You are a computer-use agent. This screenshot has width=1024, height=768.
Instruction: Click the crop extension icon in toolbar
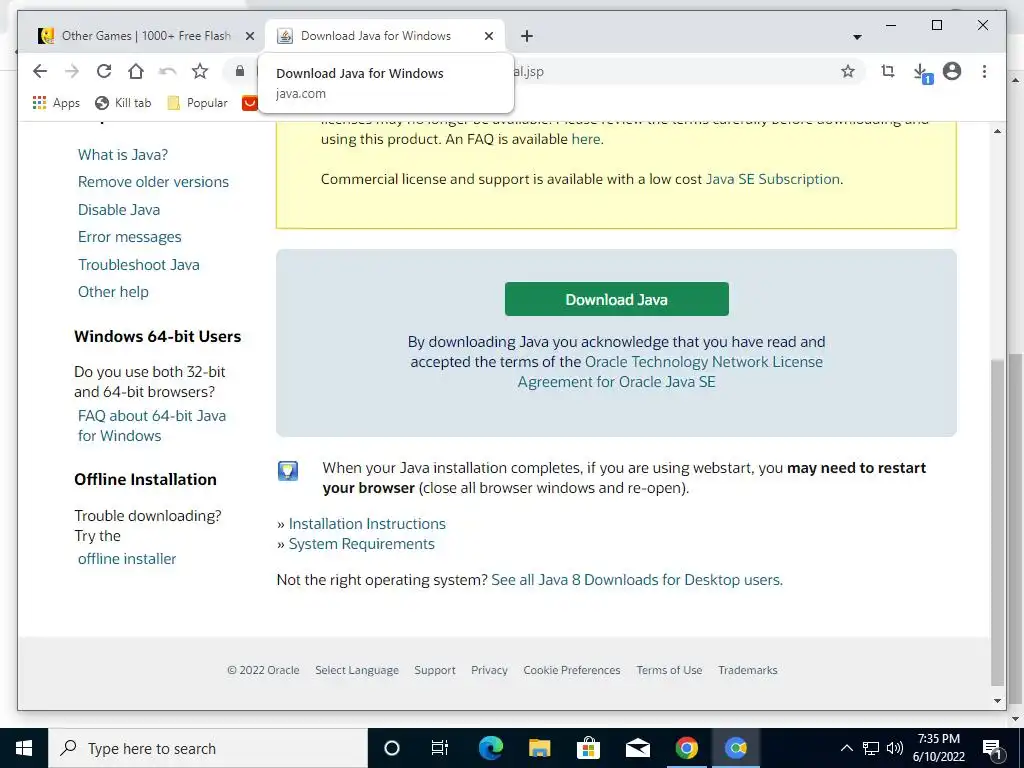tap(888, 71)
